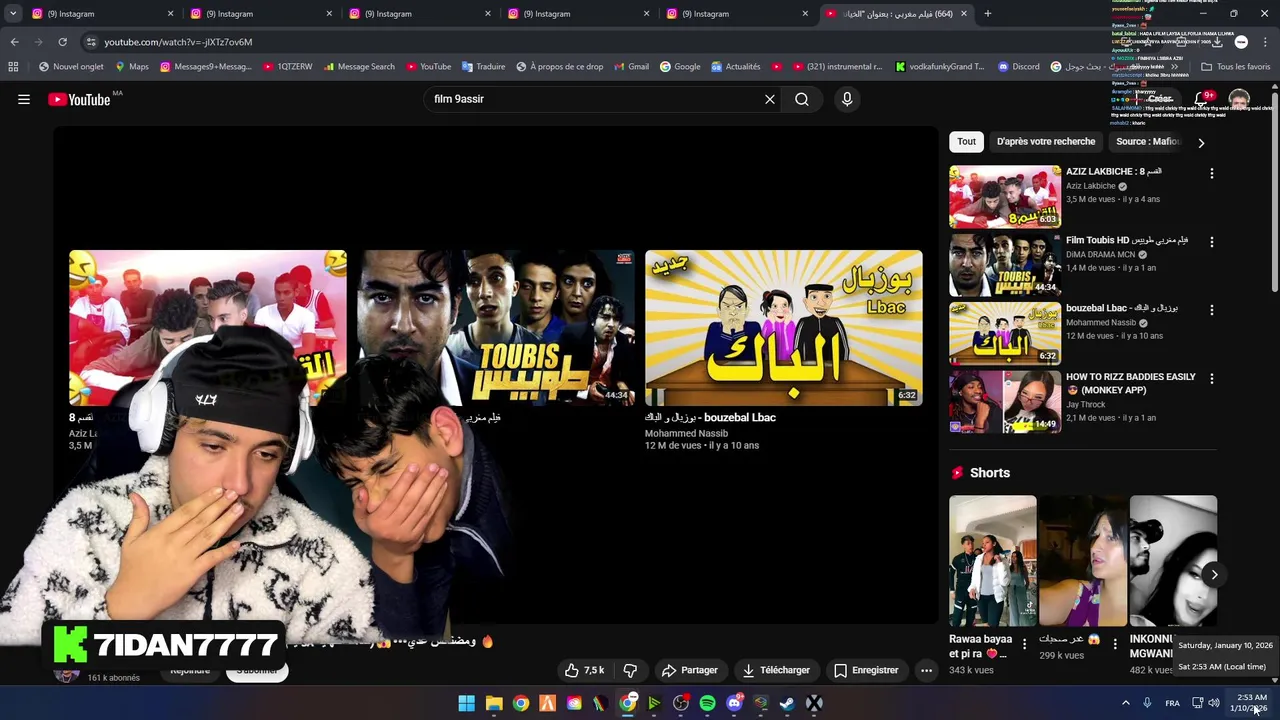This screenshot has height=720, width=1280.
Task: Click the Partager share button
Action: [x=690, y=670]
